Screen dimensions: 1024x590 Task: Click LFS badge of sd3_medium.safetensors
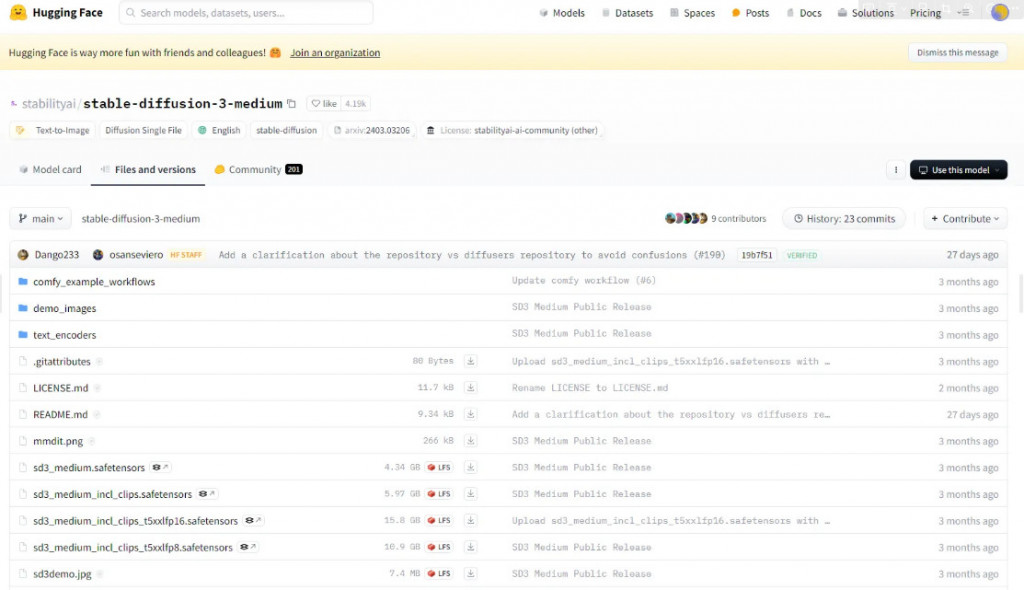click(x=439, y=467)
